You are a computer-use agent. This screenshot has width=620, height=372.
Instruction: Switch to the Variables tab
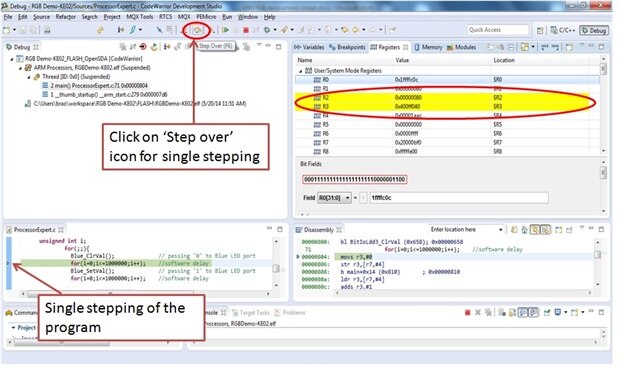[x=310, y=47]
